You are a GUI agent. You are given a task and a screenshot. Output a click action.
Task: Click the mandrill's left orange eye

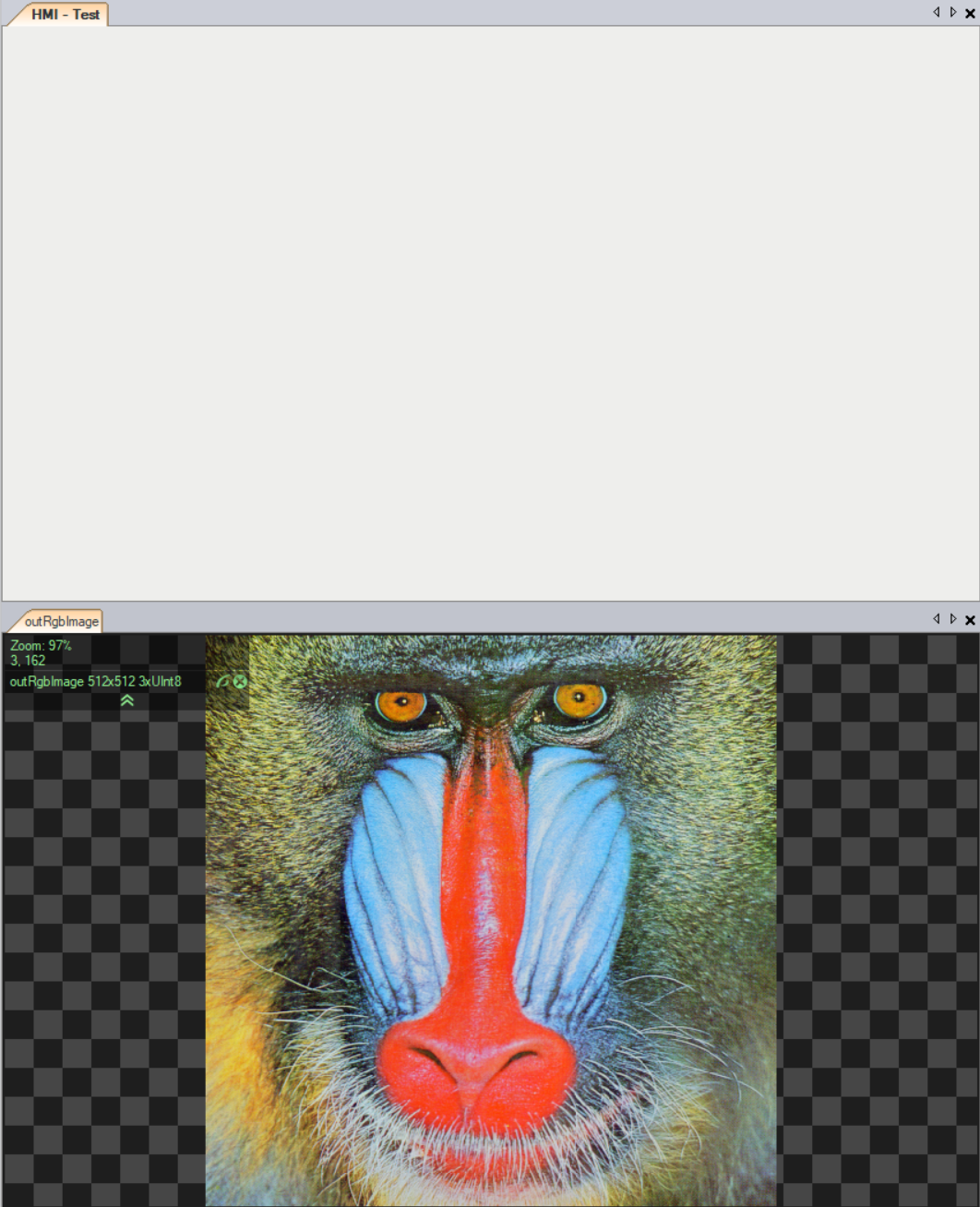tap(400, 706)
